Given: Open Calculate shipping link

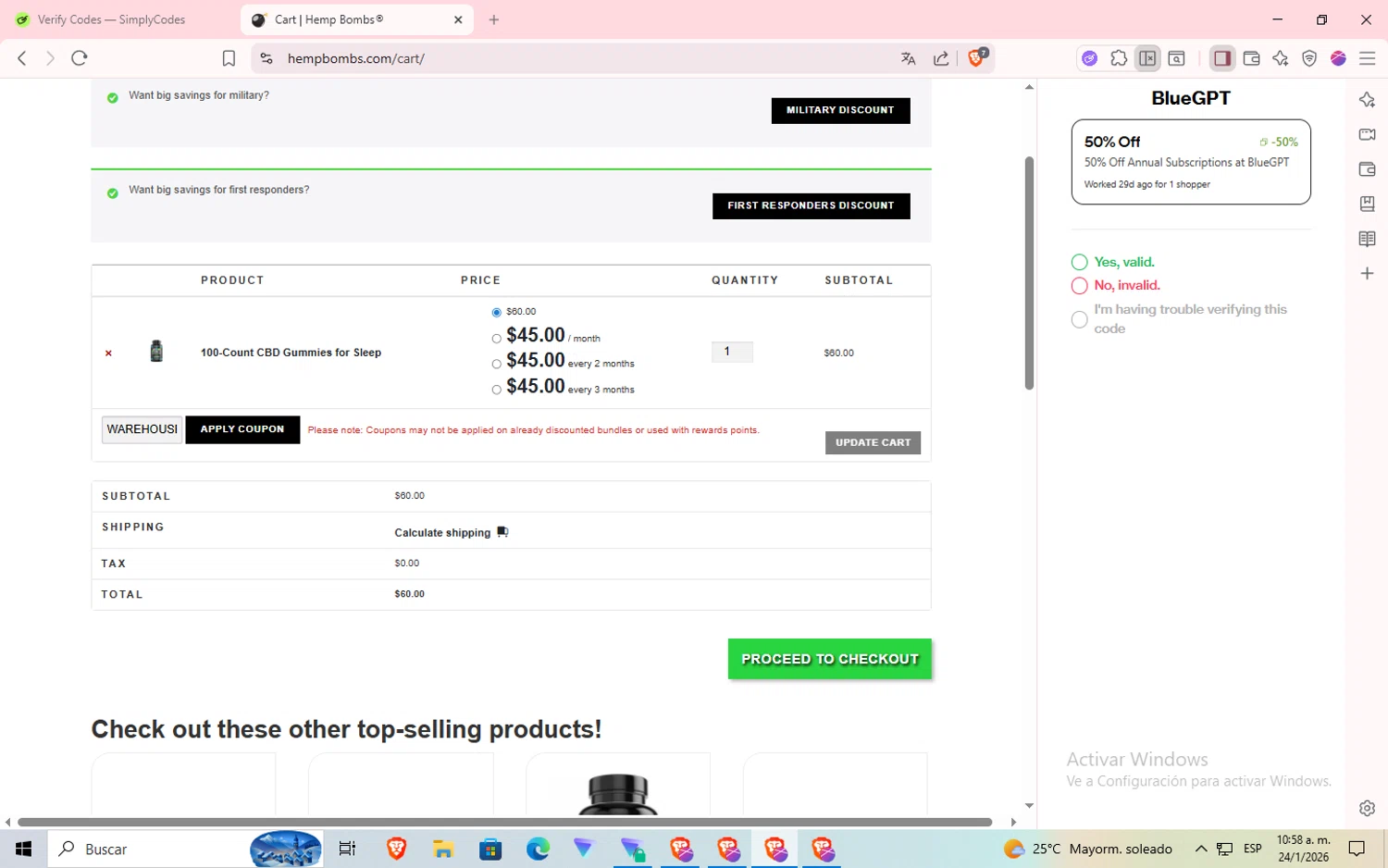Looking at the screenshot, I should [x=442, y=533].
